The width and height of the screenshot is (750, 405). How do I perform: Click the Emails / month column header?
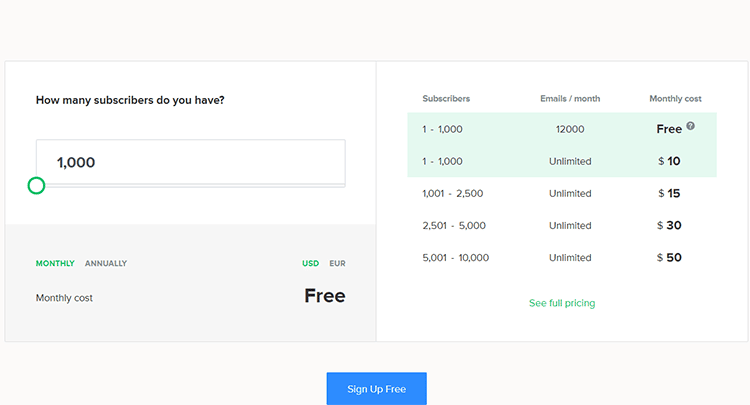(570, 99)
